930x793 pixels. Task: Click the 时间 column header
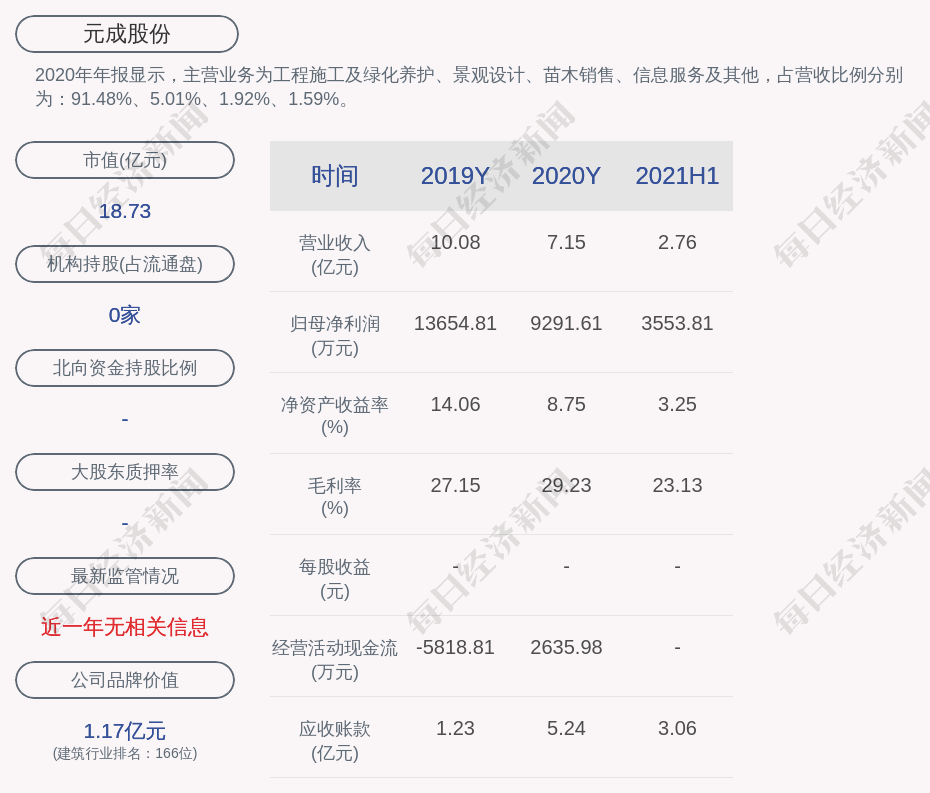[335, 176]
